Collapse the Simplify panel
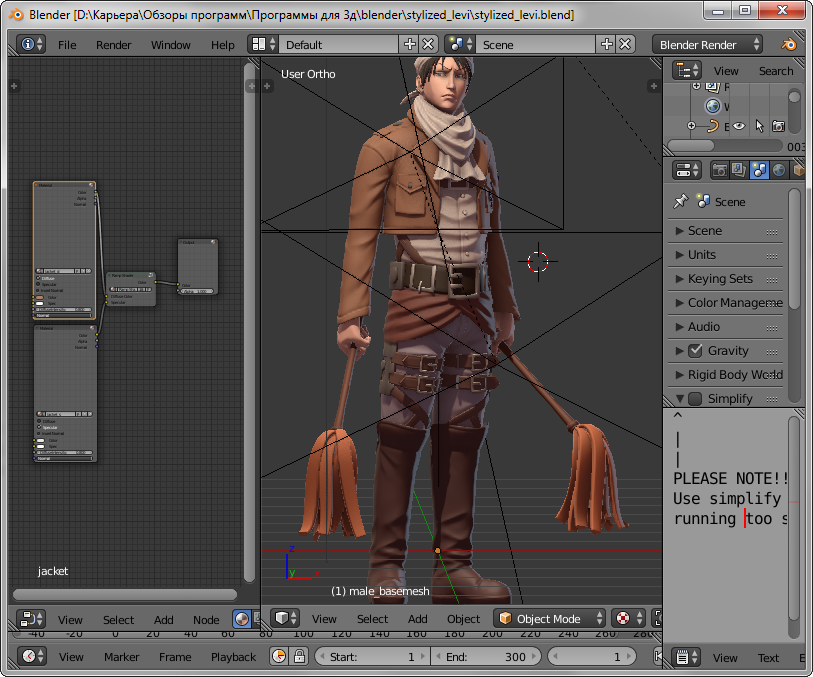Image resolution: width=813 pixels, height=677 pixels. (x=680, y=399)
